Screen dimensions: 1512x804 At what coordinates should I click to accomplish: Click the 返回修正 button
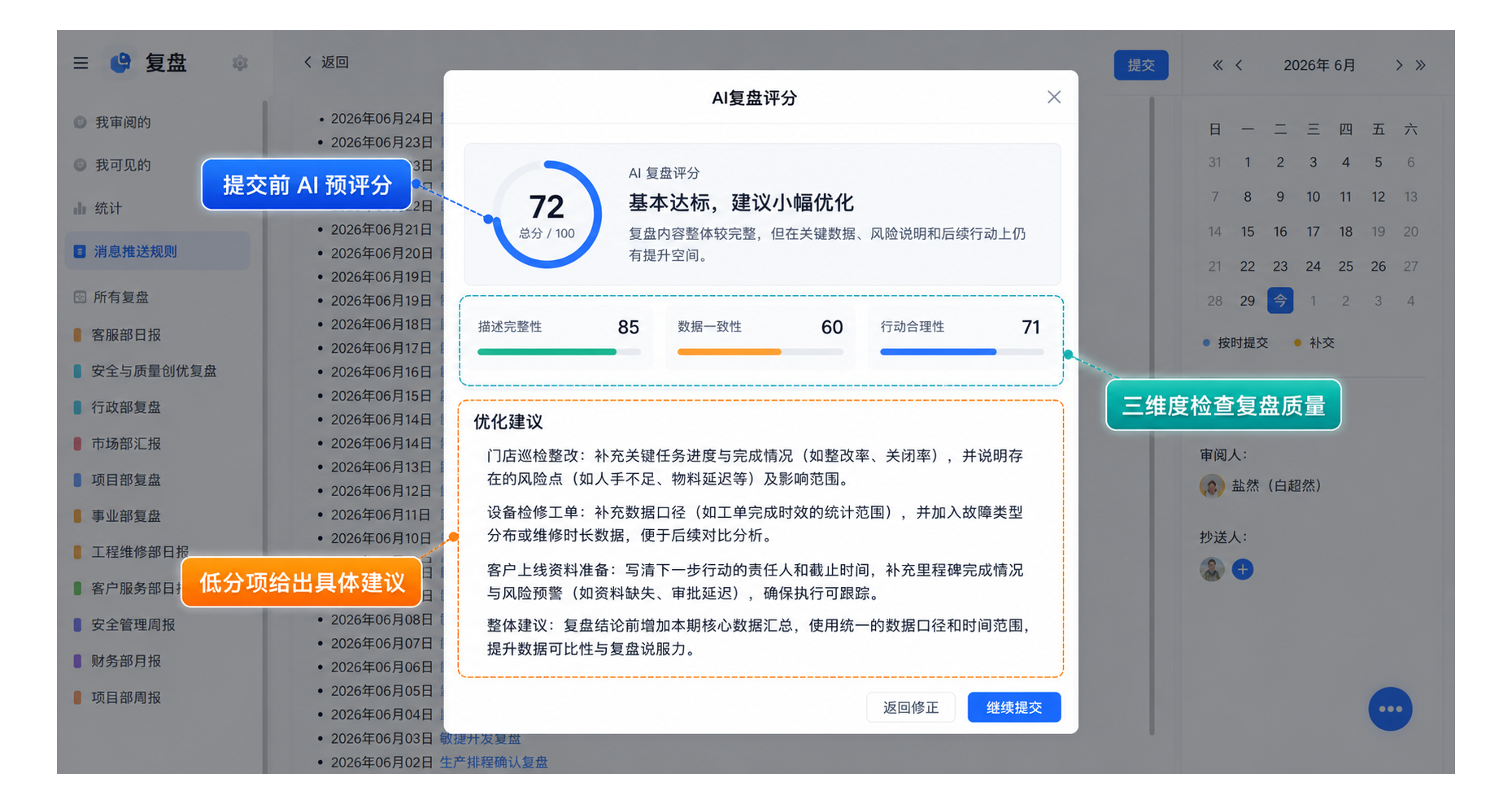(911, 707)
